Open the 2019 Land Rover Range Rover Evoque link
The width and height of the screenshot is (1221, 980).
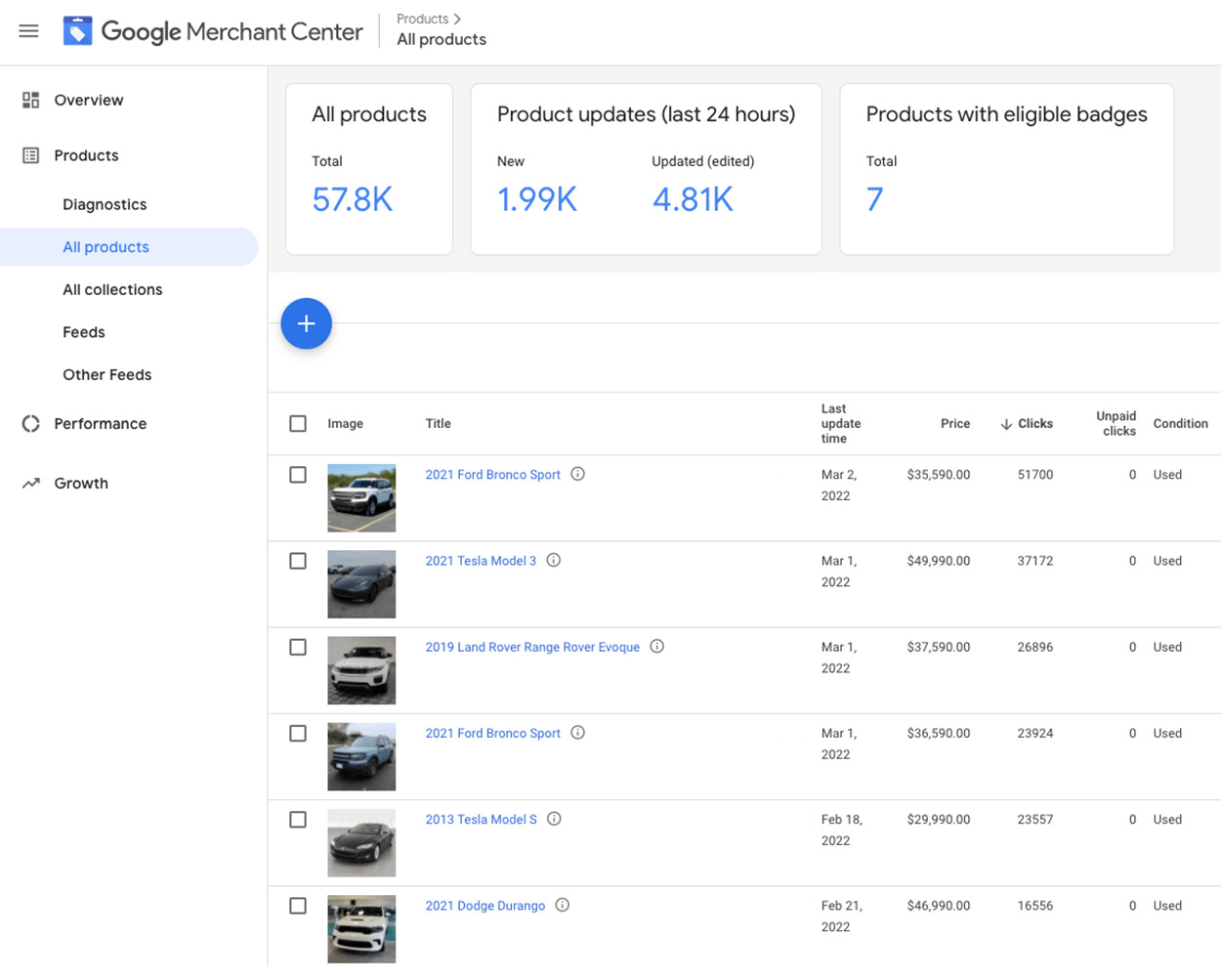coord(532,647)
